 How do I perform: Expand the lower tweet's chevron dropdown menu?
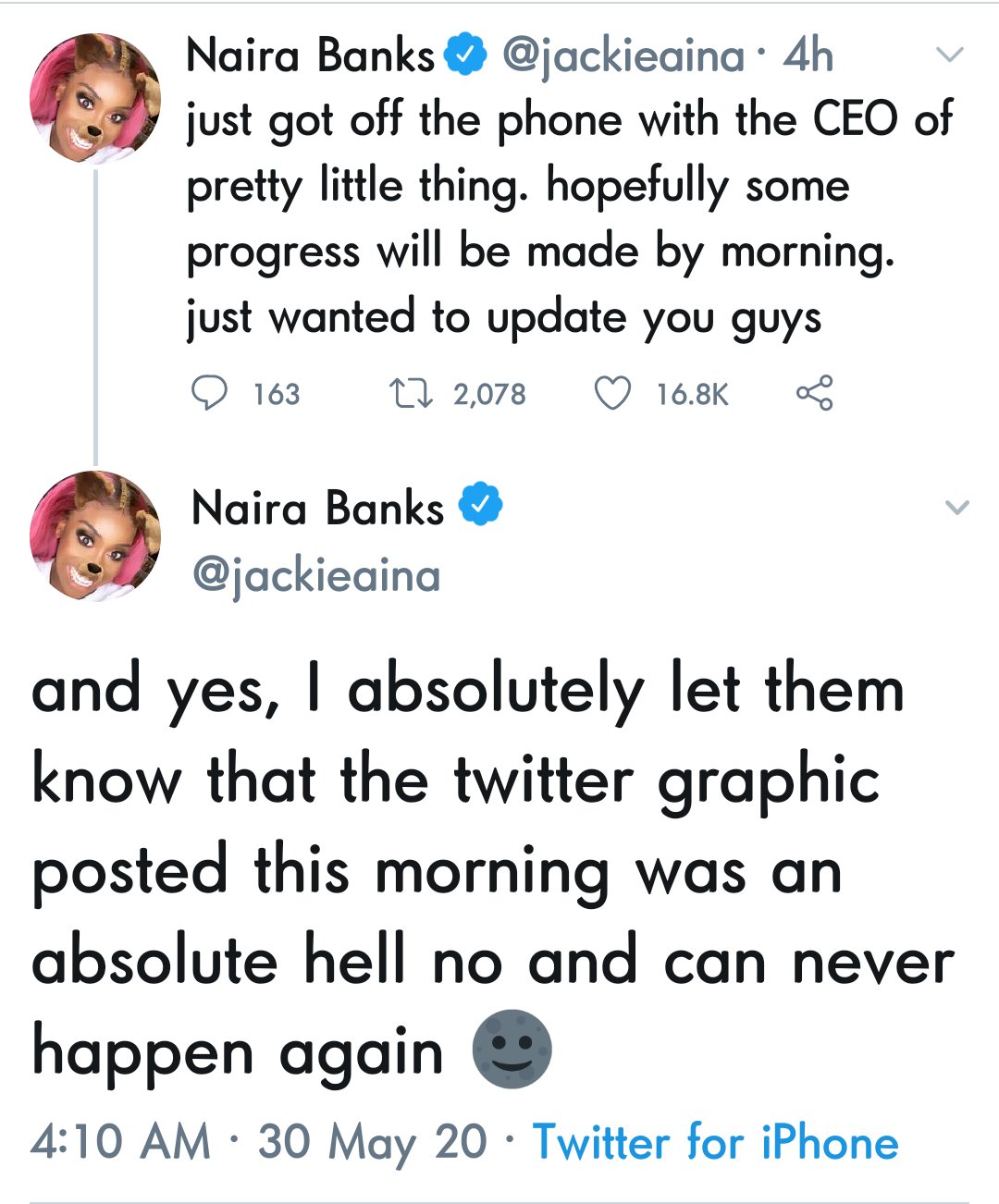tap(957, 507)
